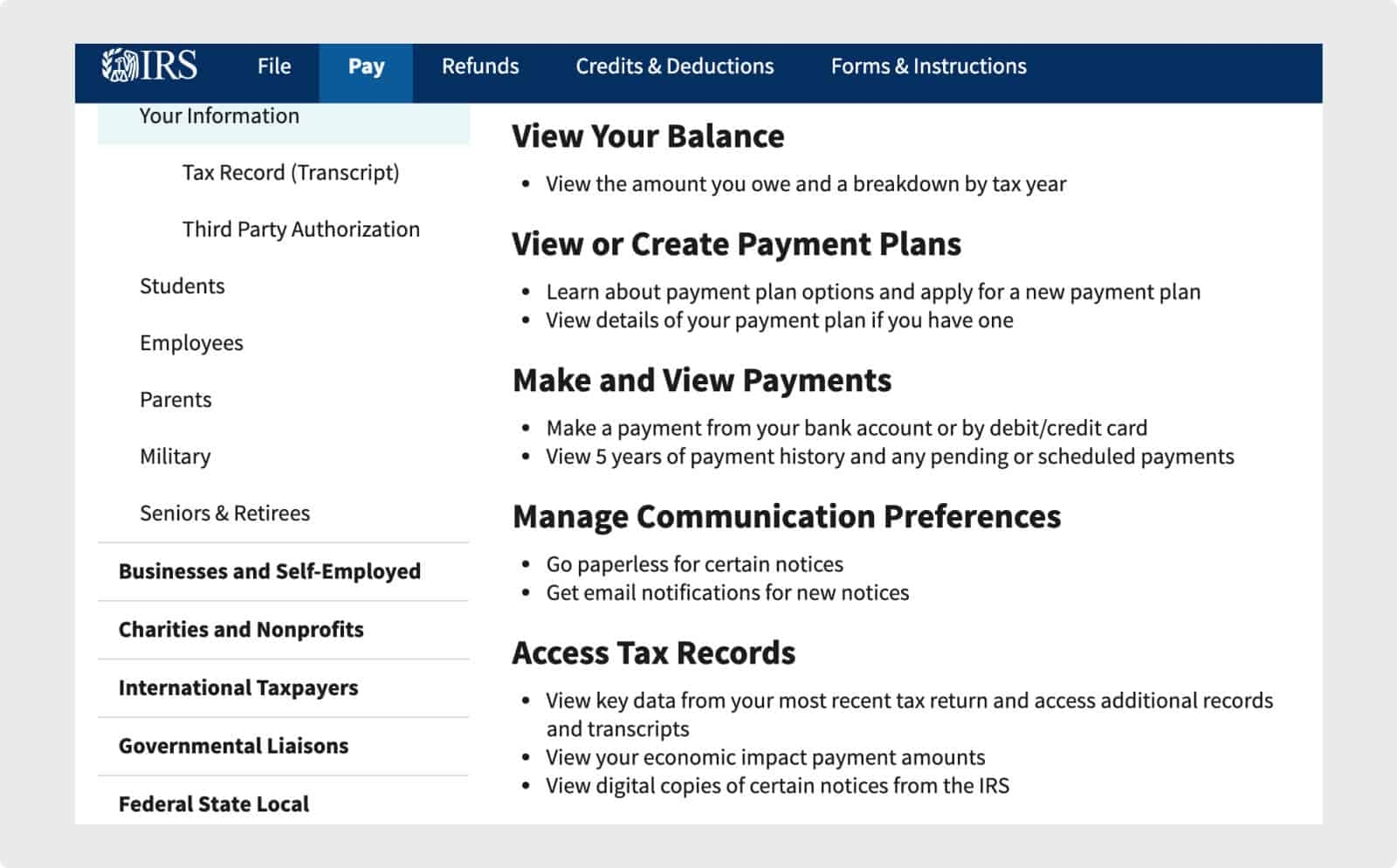Image resolution: width=1397 pixels, height=868 pixels.
Task: Go to Students sidebar link
Action: click(182, 286)
